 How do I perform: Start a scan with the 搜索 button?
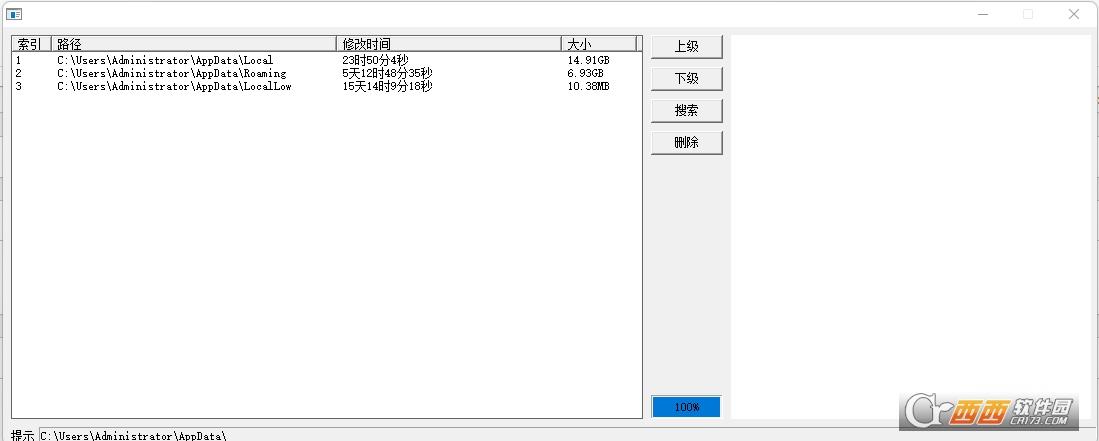coord(686,111)
